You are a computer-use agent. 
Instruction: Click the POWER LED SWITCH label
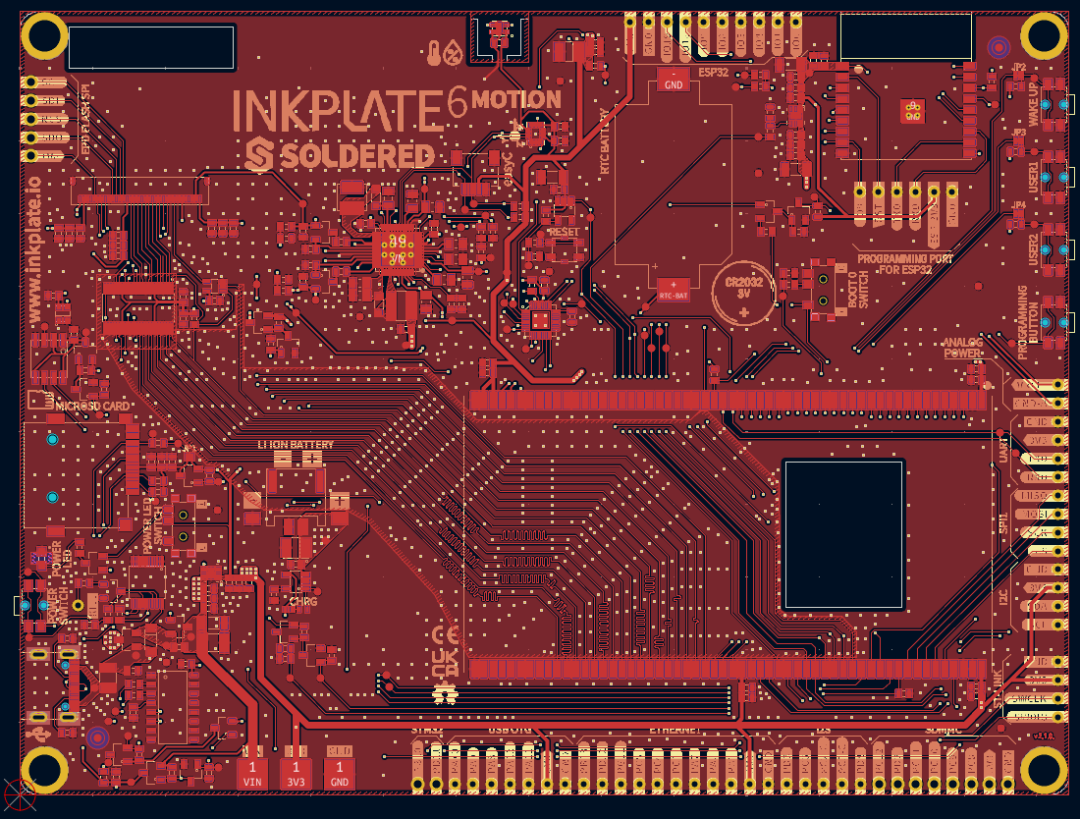coord(154,528)
